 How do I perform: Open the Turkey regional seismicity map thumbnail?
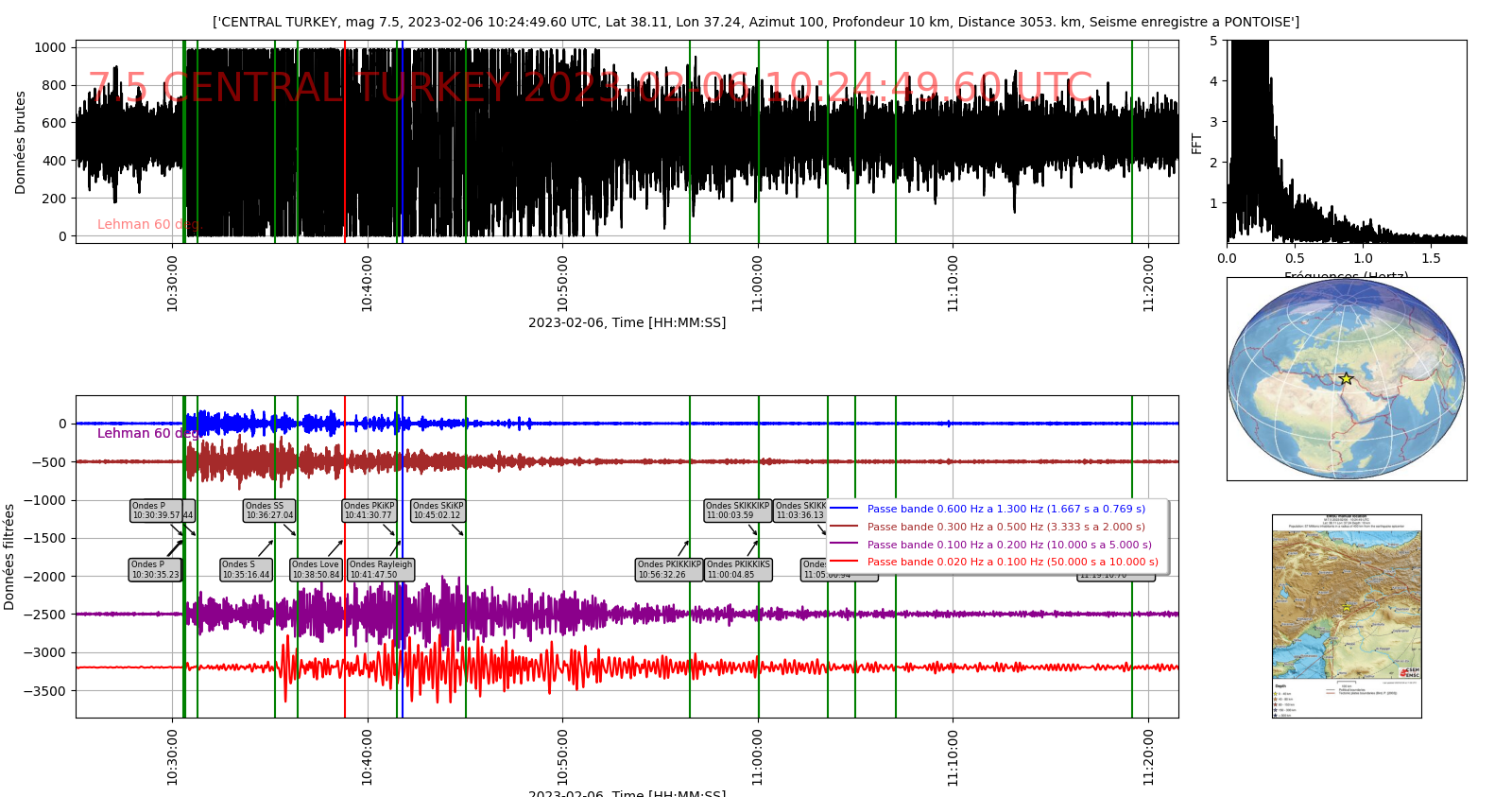pyautogui.click(x=1346, y=615)
